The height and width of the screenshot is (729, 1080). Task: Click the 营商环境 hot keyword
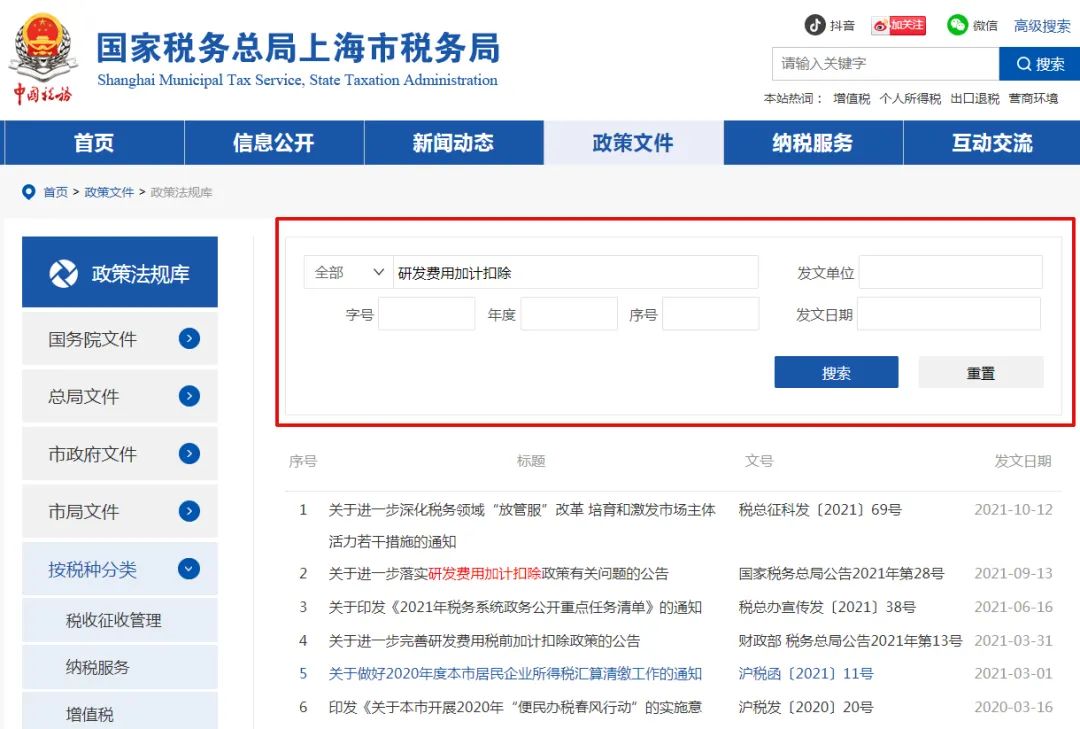(x=1033, y=99)
